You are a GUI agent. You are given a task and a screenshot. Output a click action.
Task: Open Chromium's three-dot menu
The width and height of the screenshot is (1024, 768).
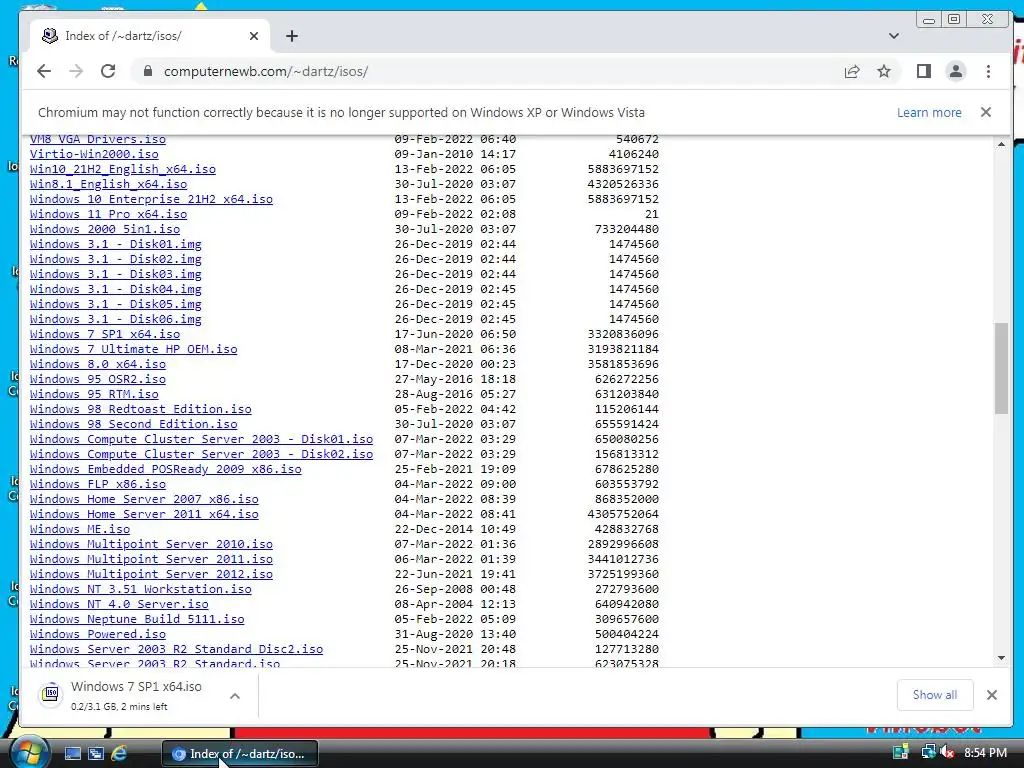[988, 71]
